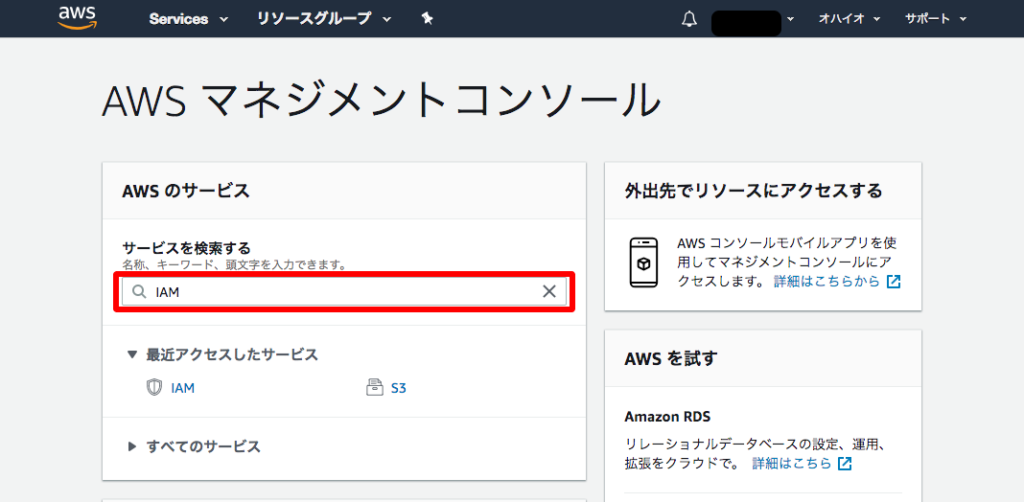Go to the AWS logo home

(77, 18)
